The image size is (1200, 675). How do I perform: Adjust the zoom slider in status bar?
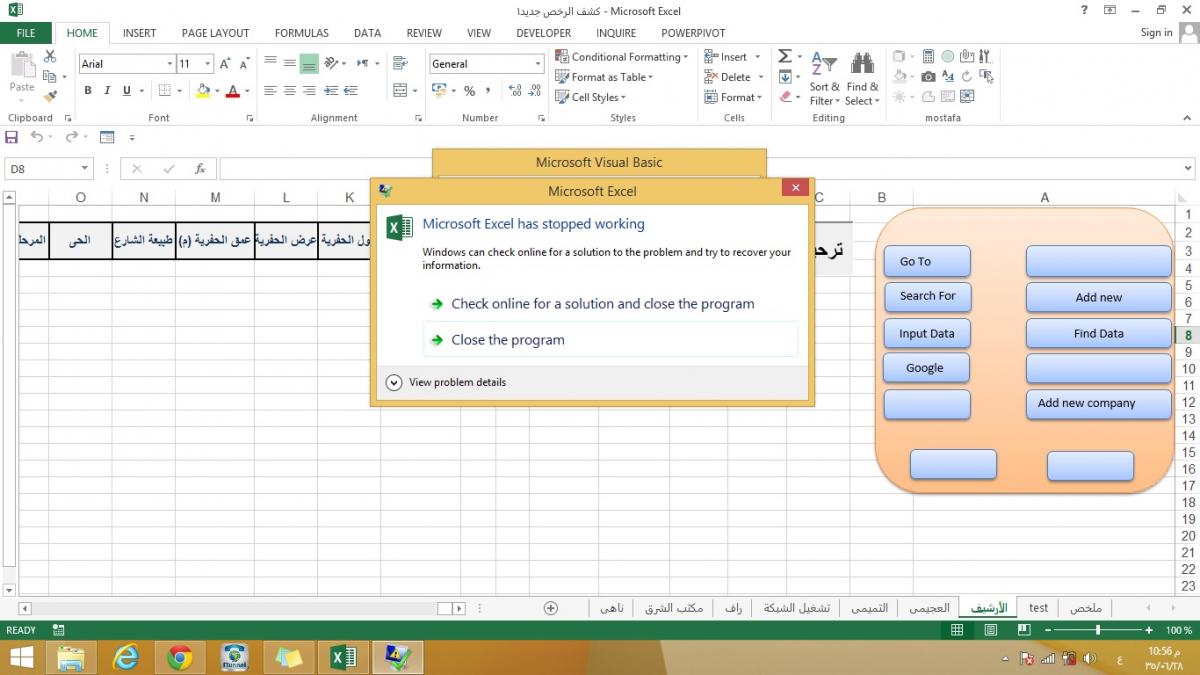pyautogui.click(x=1098, y=630)
